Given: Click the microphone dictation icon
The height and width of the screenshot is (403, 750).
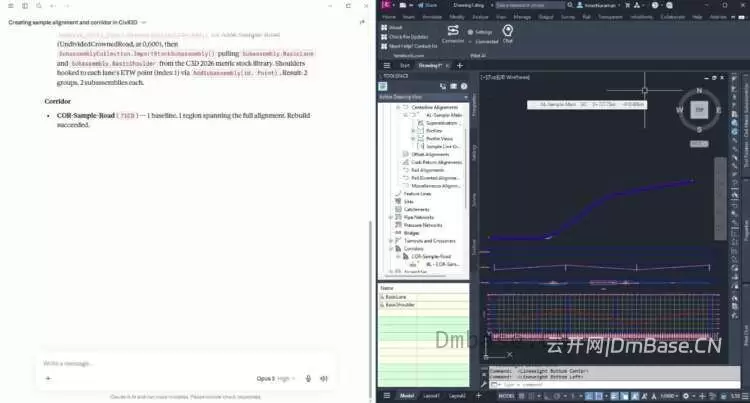Looking at the screenshot, I should pyautogui.click(x=308, y=378).
